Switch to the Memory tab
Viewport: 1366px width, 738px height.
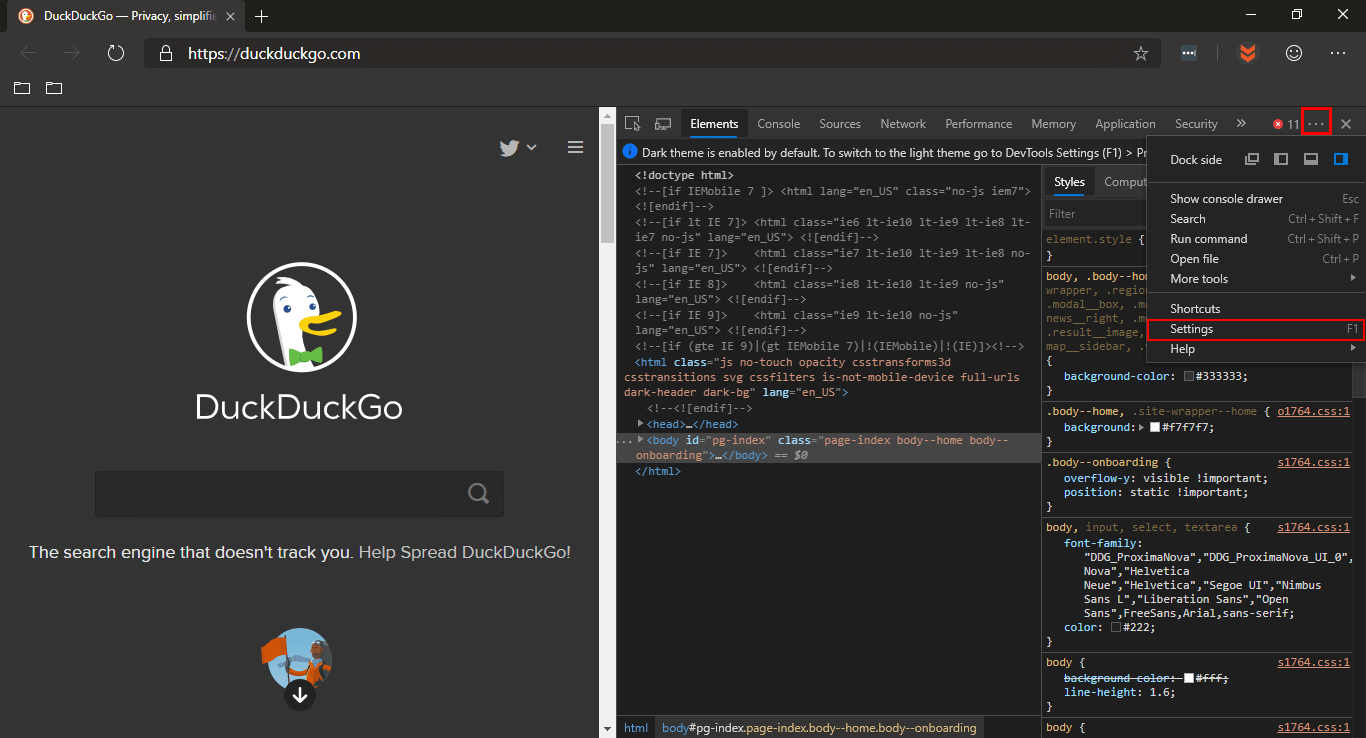click(1054, 124)
